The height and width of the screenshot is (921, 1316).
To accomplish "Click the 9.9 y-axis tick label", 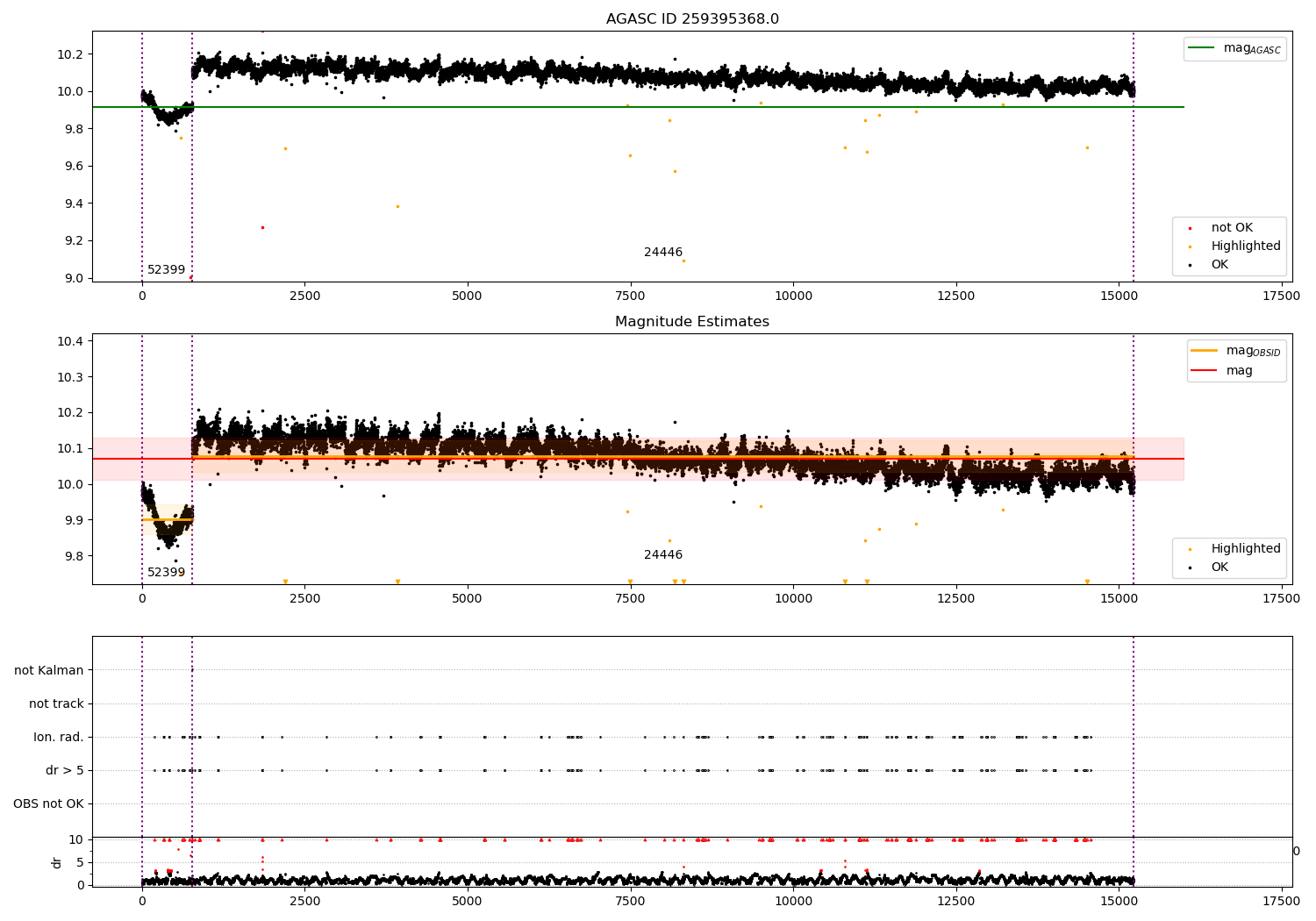I will tap(74, 520).
